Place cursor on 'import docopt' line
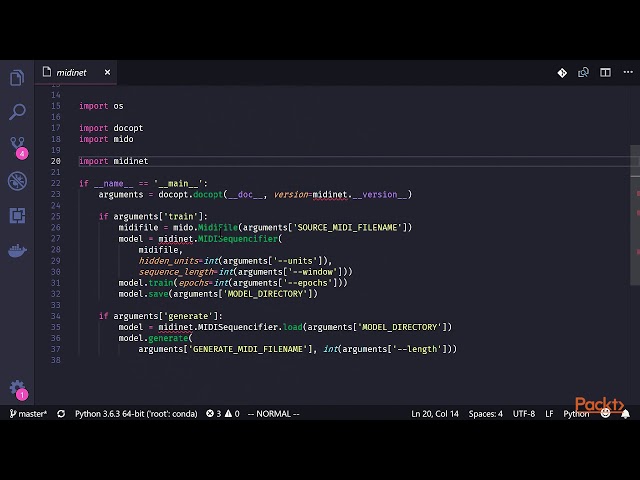The width and height of the screenshot is (640, 480). 111,128
